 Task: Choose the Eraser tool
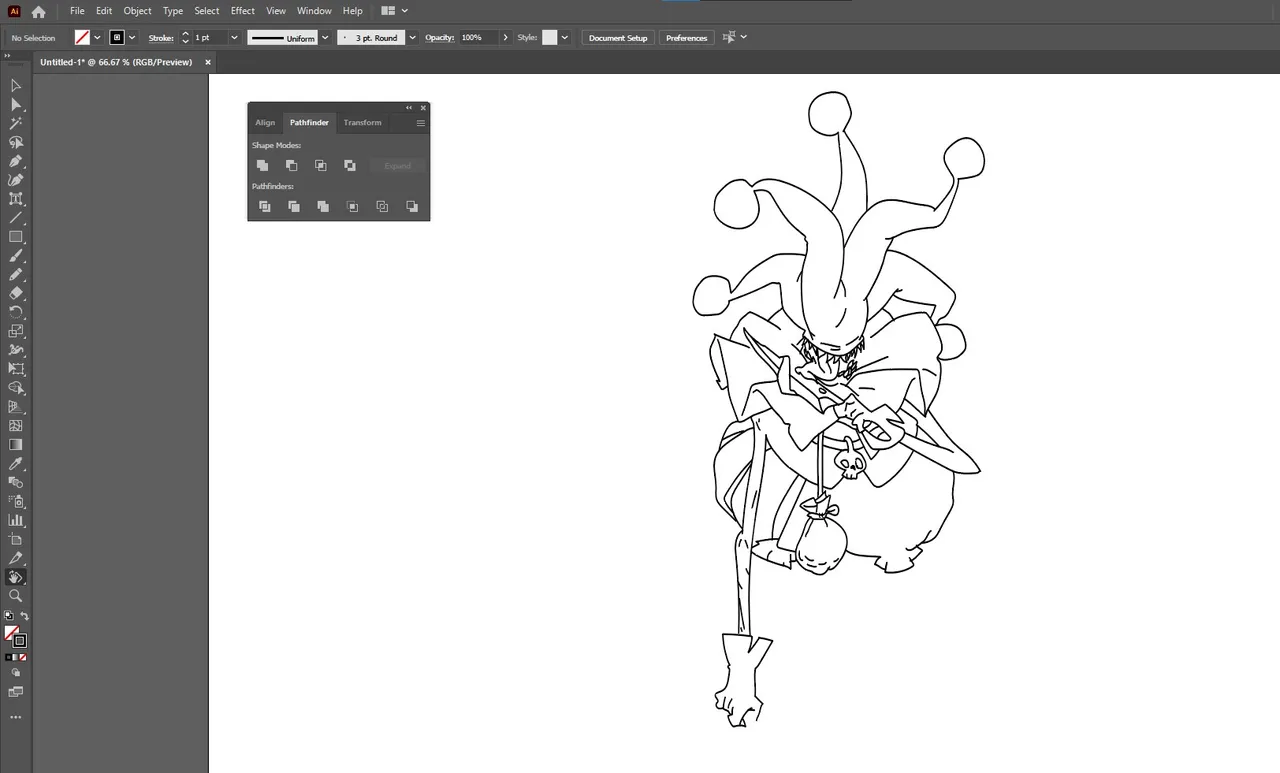(16, 293)
